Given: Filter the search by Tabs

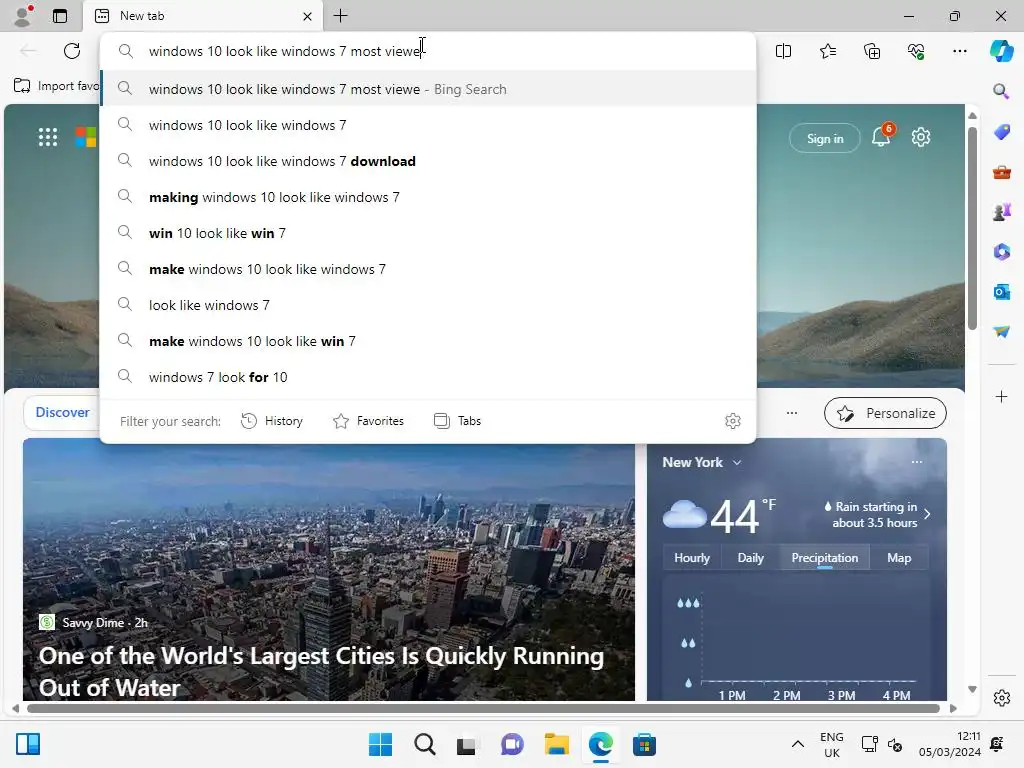Looking at the screenshot, I should pyautogui.click(x=457, y=421).
